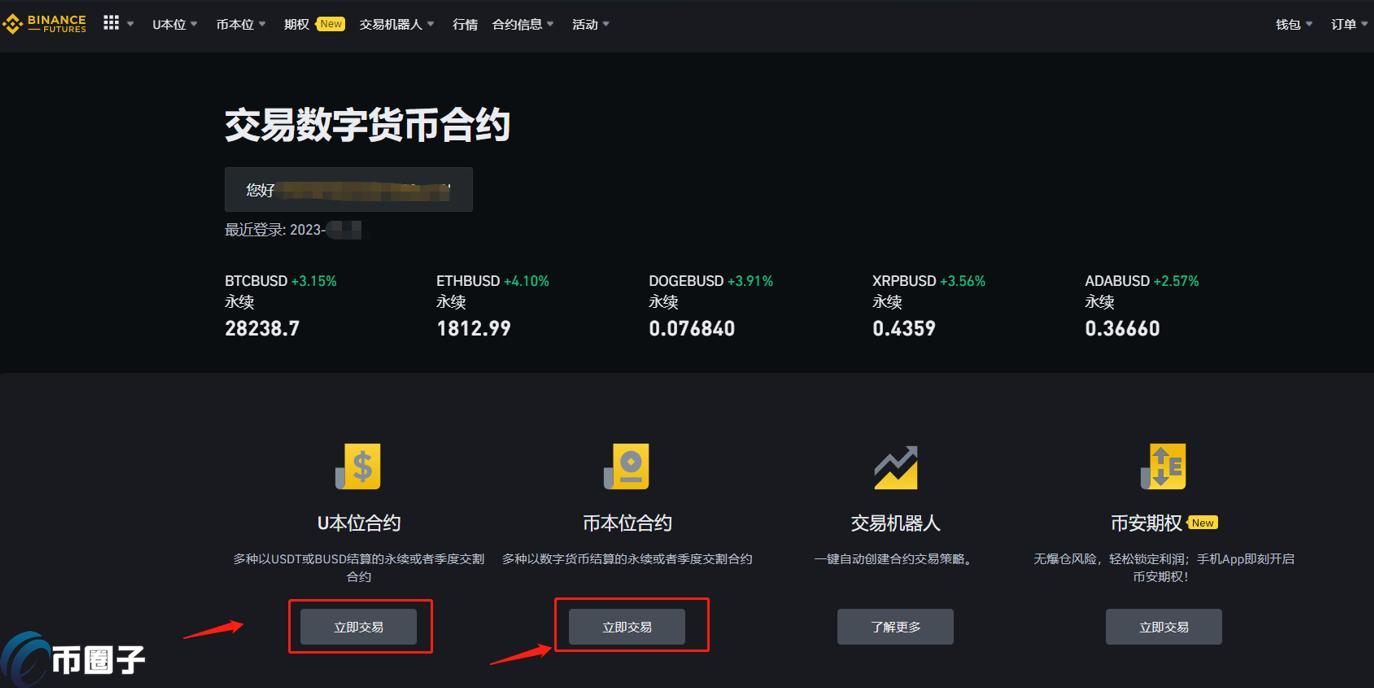Open the 钱包 dropdown menu
Image resolution: width=1374 pixels, height=688 pixels.
click(1294, 24)
